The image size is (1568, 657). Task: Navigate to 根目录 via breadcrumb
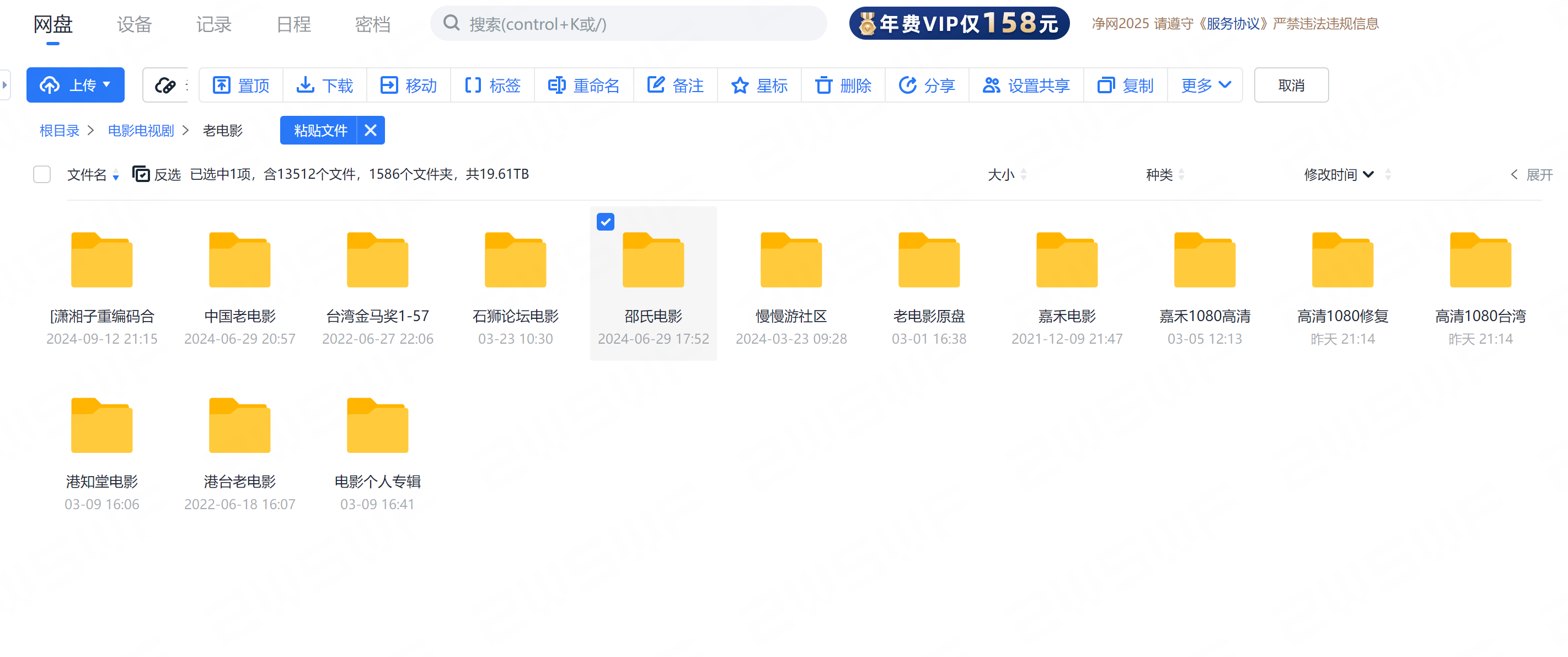click(59, 130)
